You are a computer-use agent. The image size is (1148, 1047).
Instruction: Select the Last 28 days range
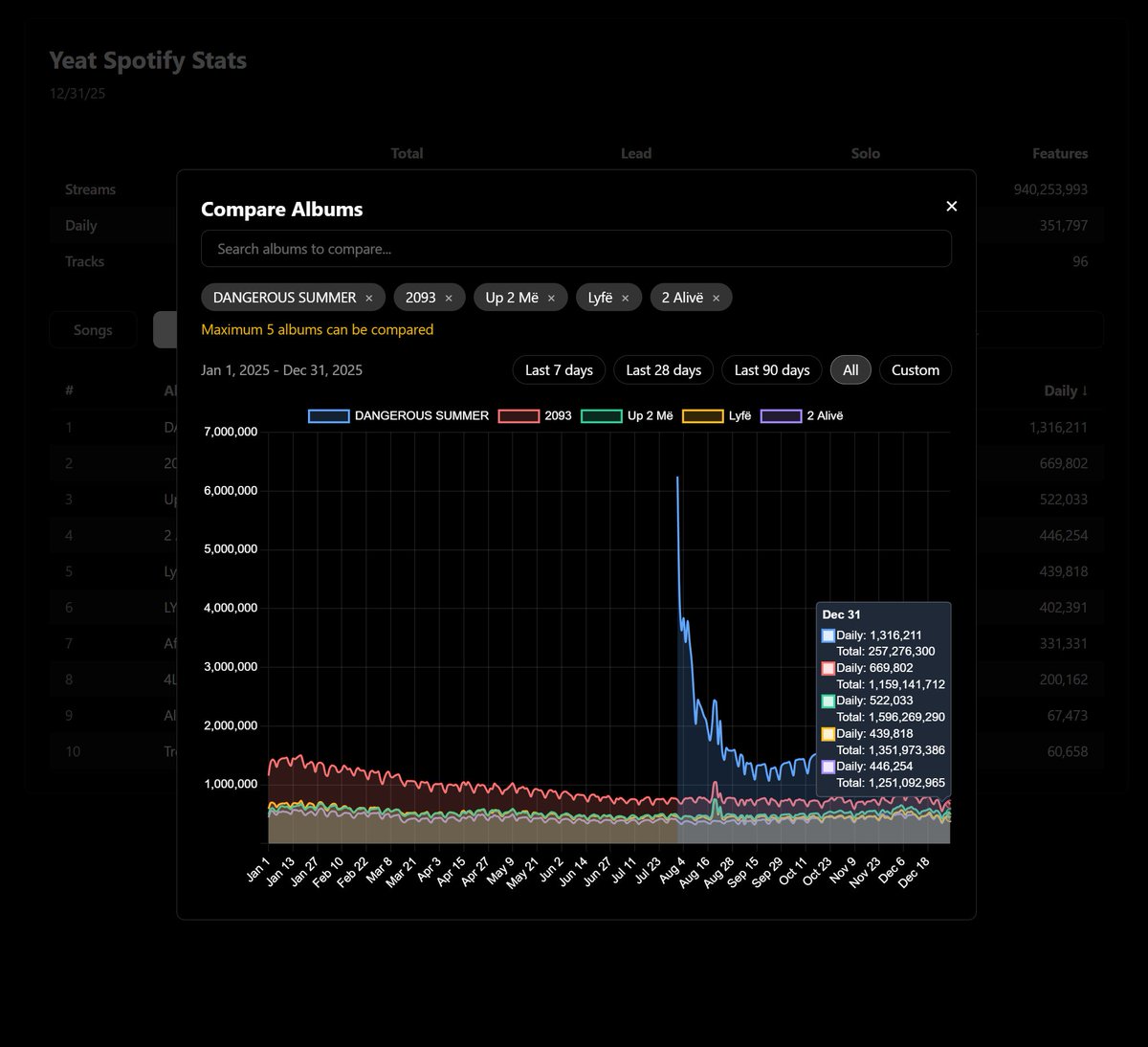tap(664, 370)
